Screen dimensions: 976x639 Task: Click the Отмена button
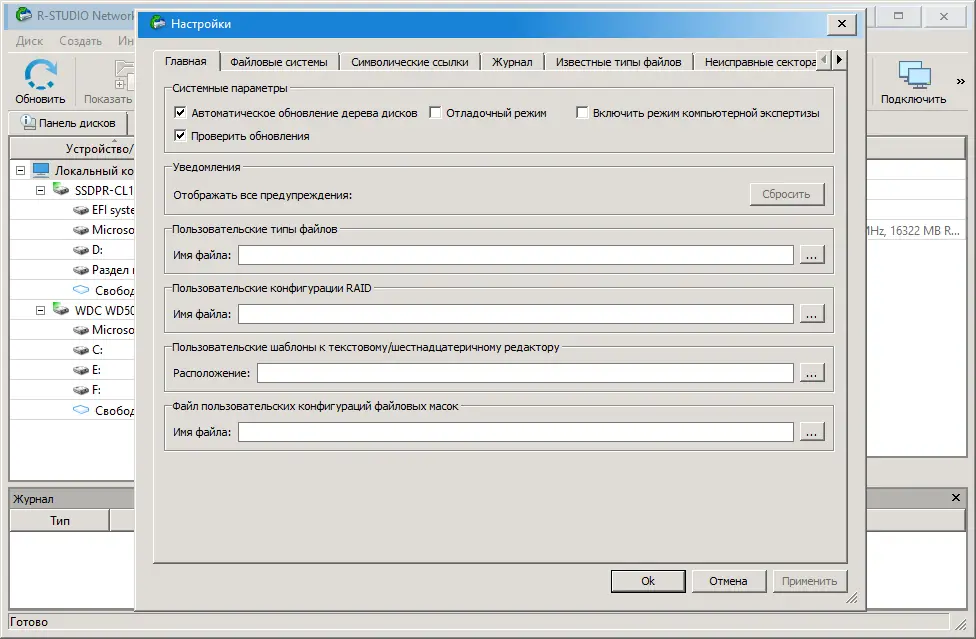[728, 581]
